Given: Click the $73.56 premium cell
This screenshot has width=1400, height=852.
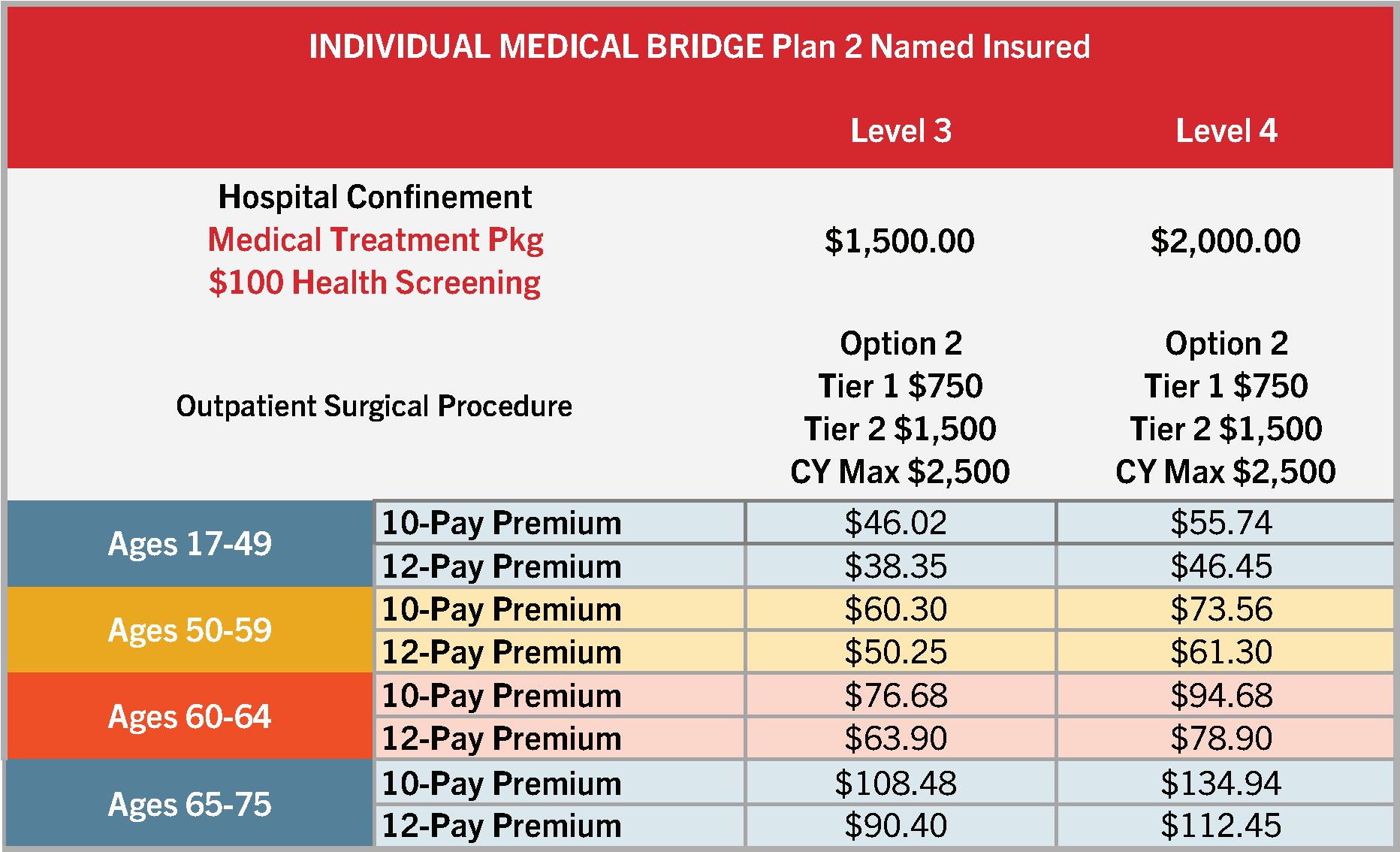Looking at the screenshot, I should pyautogui.click(x=1221, y=609).
